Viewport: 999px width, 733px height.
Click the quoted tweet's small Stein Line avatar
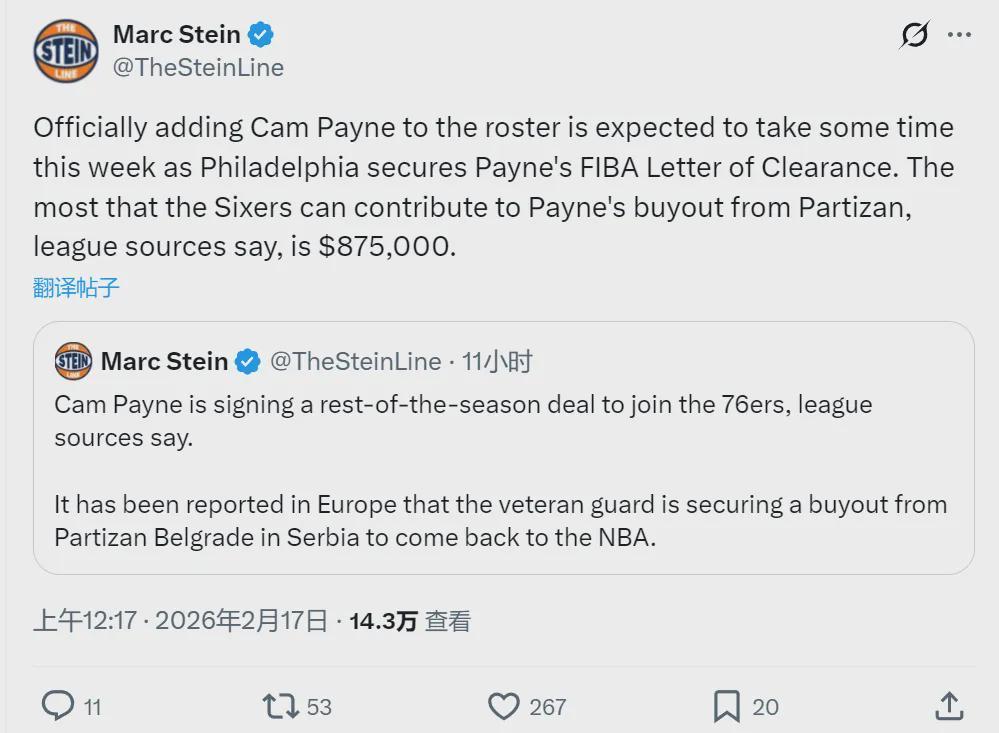[73, 361]
